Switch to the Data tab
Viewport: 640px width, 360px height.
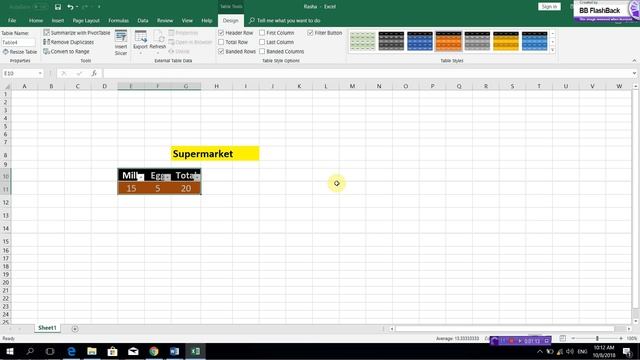[142, 20]
